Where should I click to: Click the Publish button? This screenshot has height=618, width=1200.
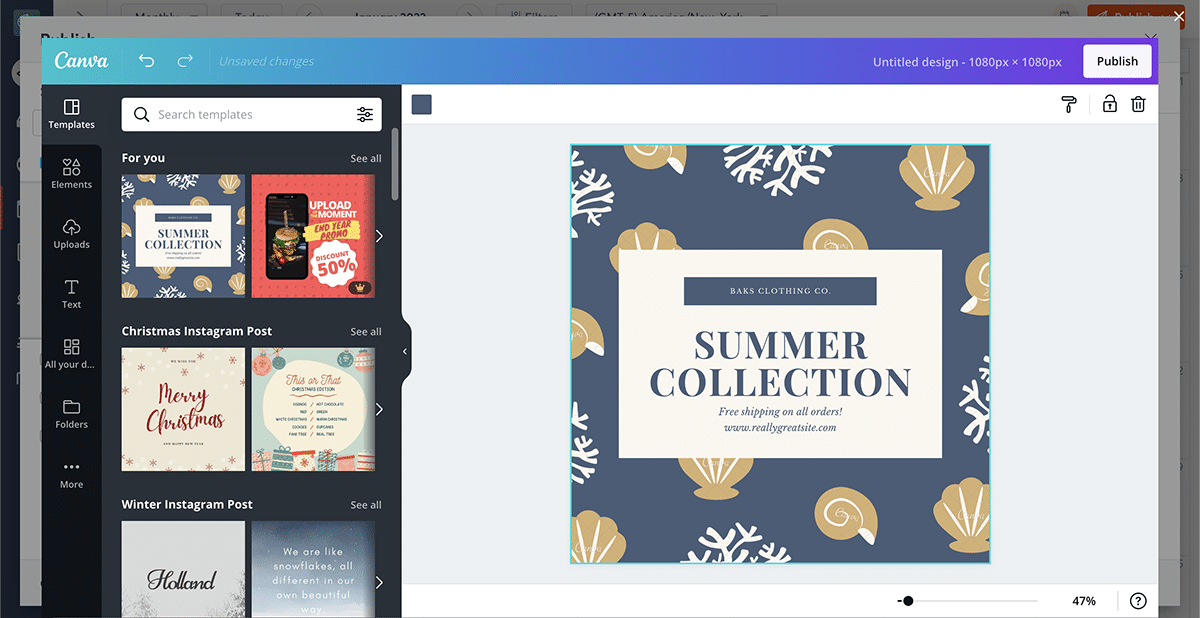point(1117,61)
